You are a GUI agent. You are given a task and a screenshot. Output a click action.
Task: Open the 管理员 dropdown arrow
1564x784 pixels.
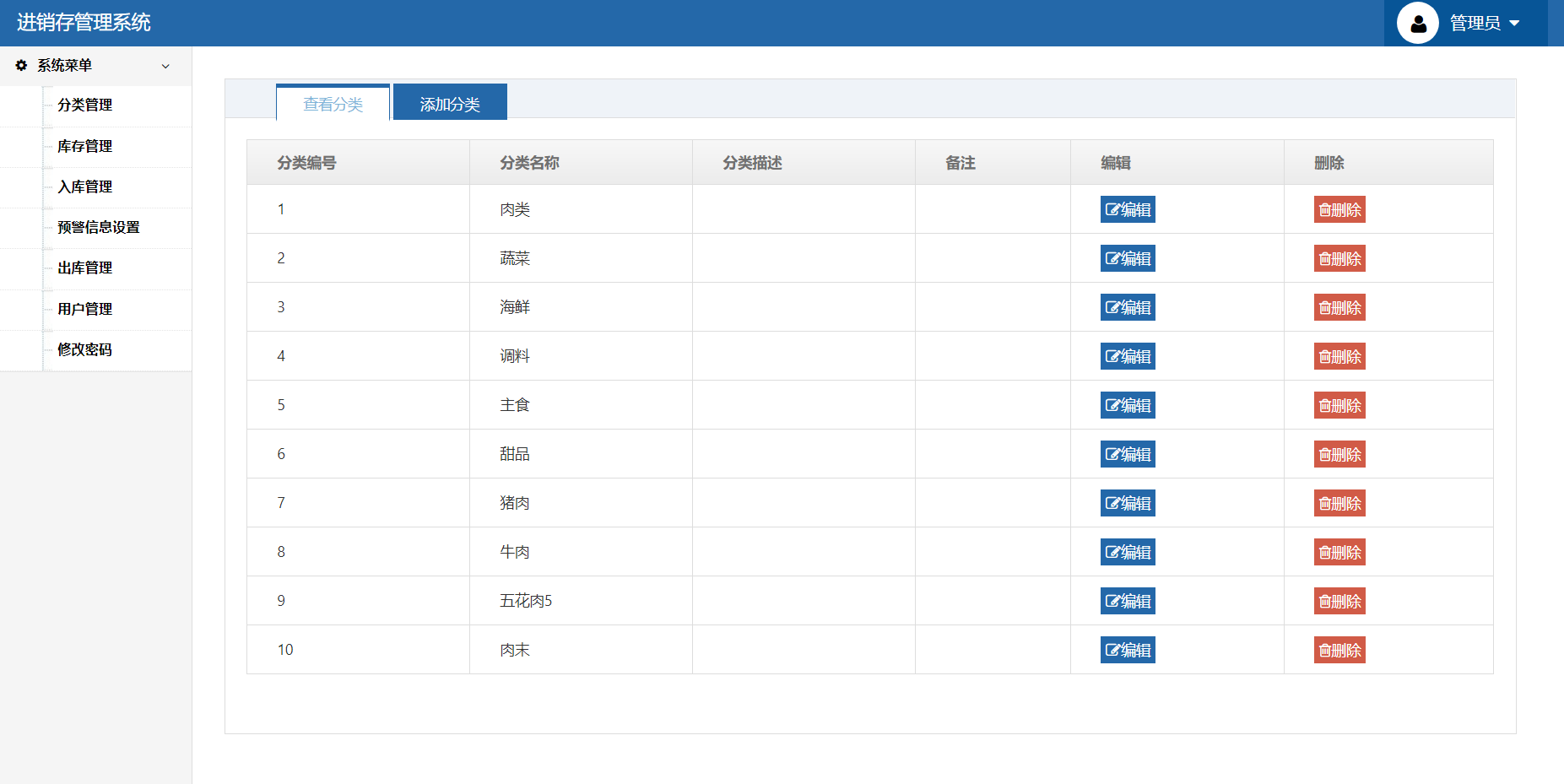pyautogui.click(x=1514, y=24)
